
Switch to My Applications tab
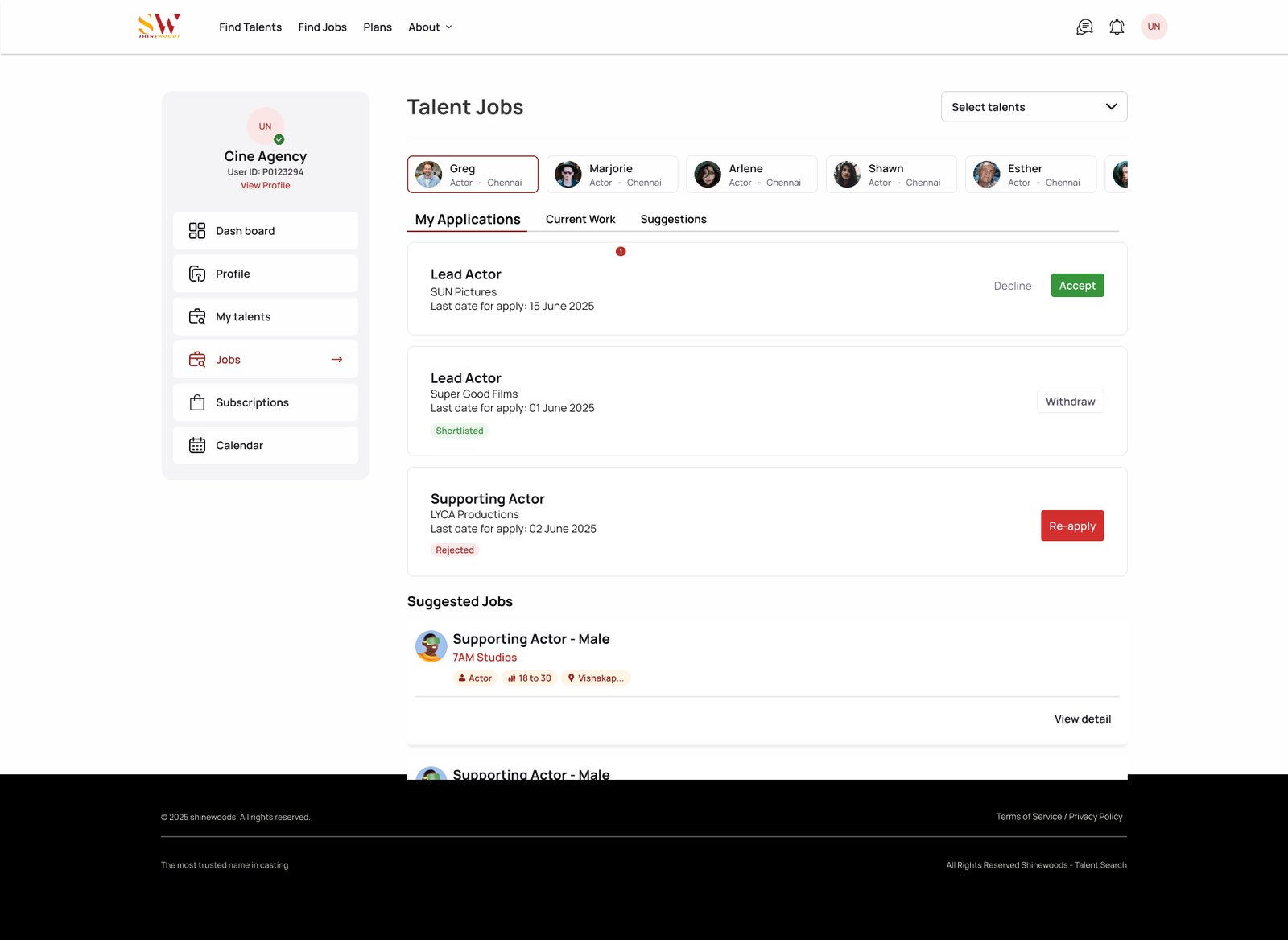[x=468, y=219]
